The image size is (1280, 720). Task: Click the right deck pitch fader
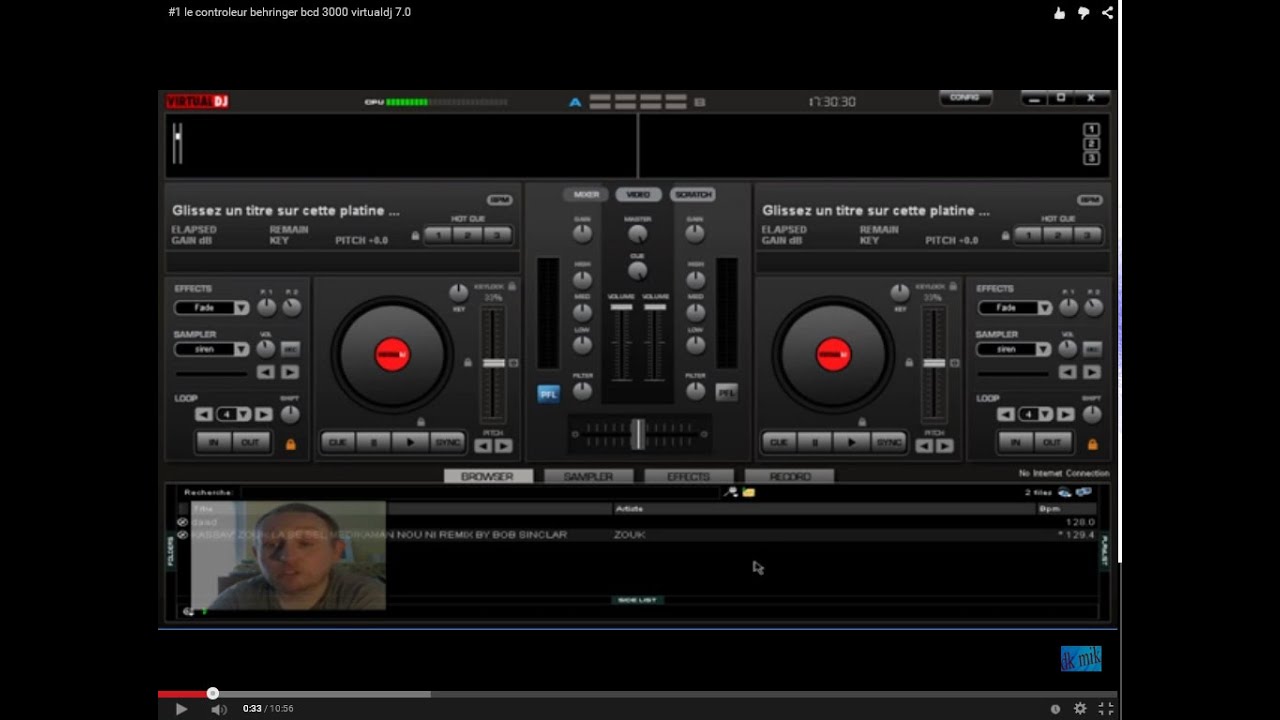tap(934, 363)
